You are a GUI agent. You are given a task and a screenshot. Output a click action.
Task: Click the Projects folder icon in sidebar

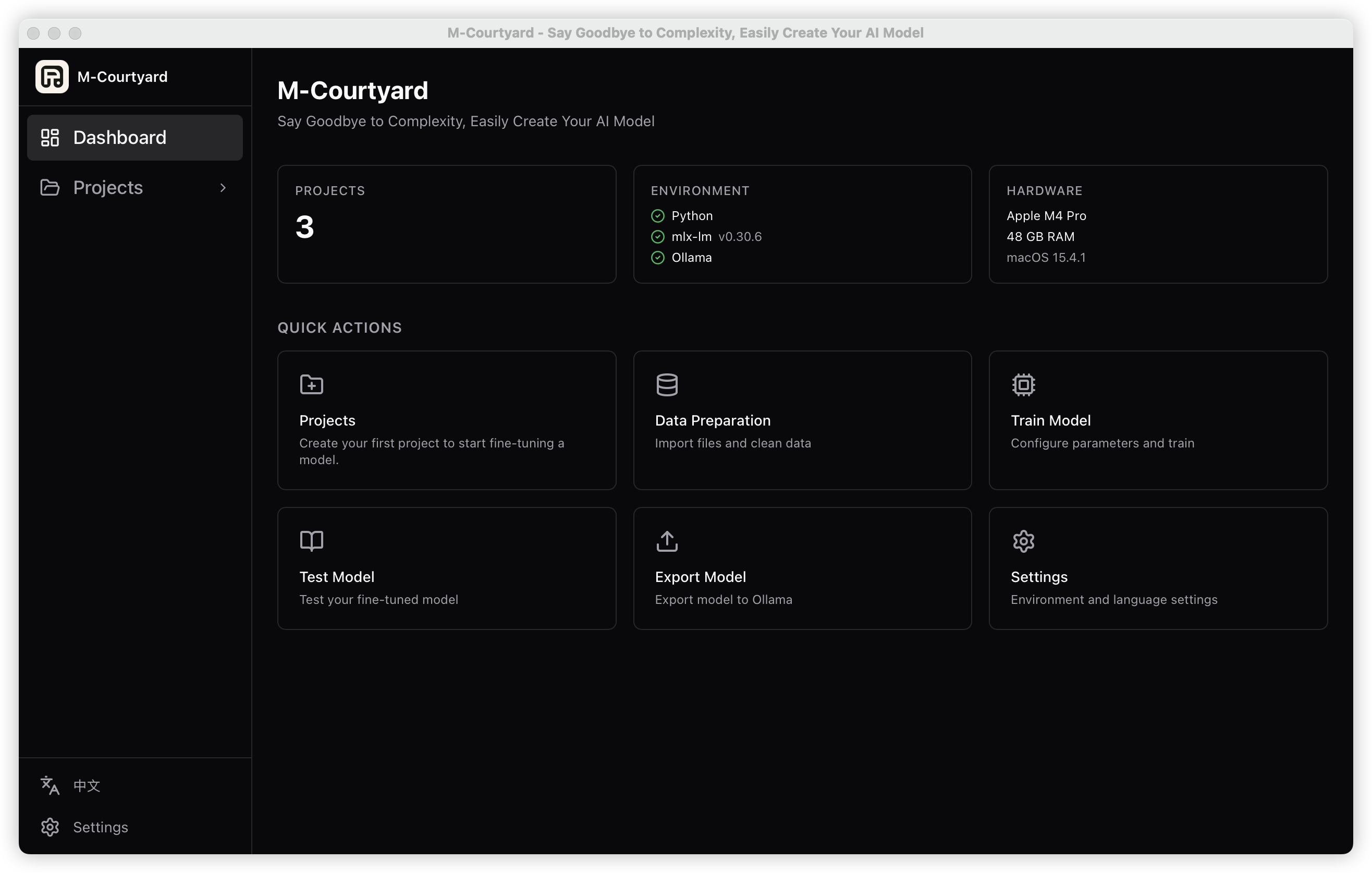tap(50, 187)
